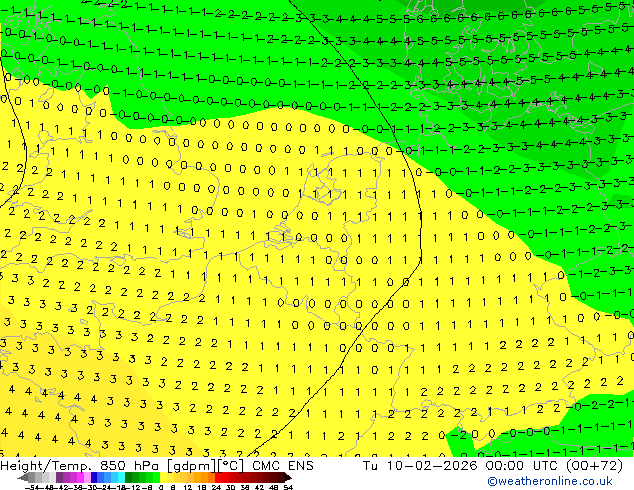Click the magenta legend swatch above -36

pyautogui.click(x=80, y=477)
